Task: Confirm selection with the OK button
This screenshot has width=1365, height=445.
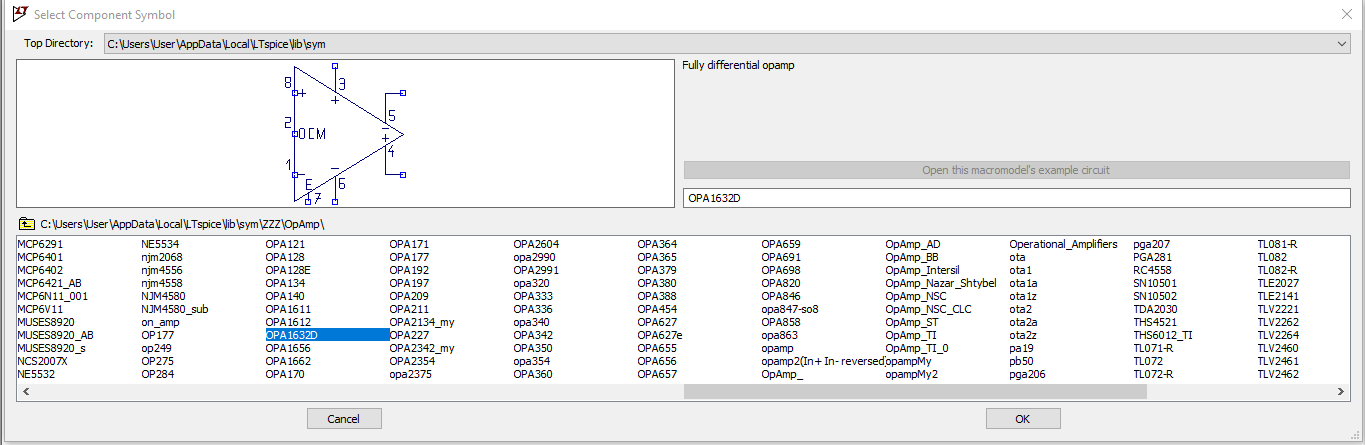Action: [x=1022, y=418]
